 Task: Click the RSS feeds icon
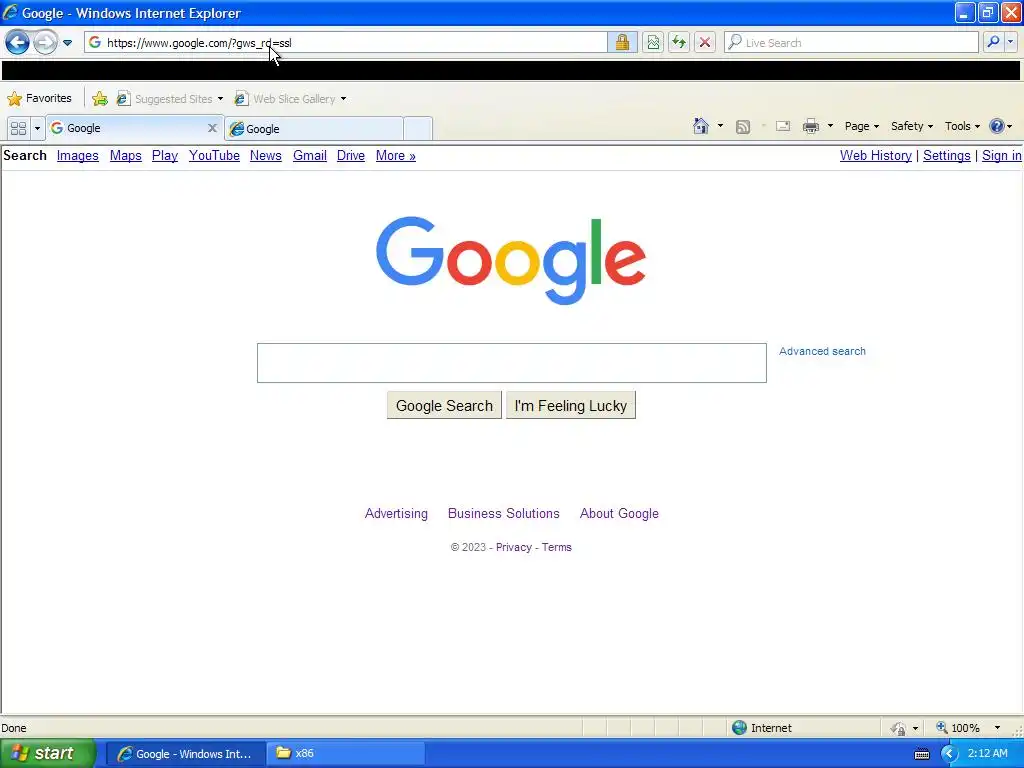click(743, 127)
